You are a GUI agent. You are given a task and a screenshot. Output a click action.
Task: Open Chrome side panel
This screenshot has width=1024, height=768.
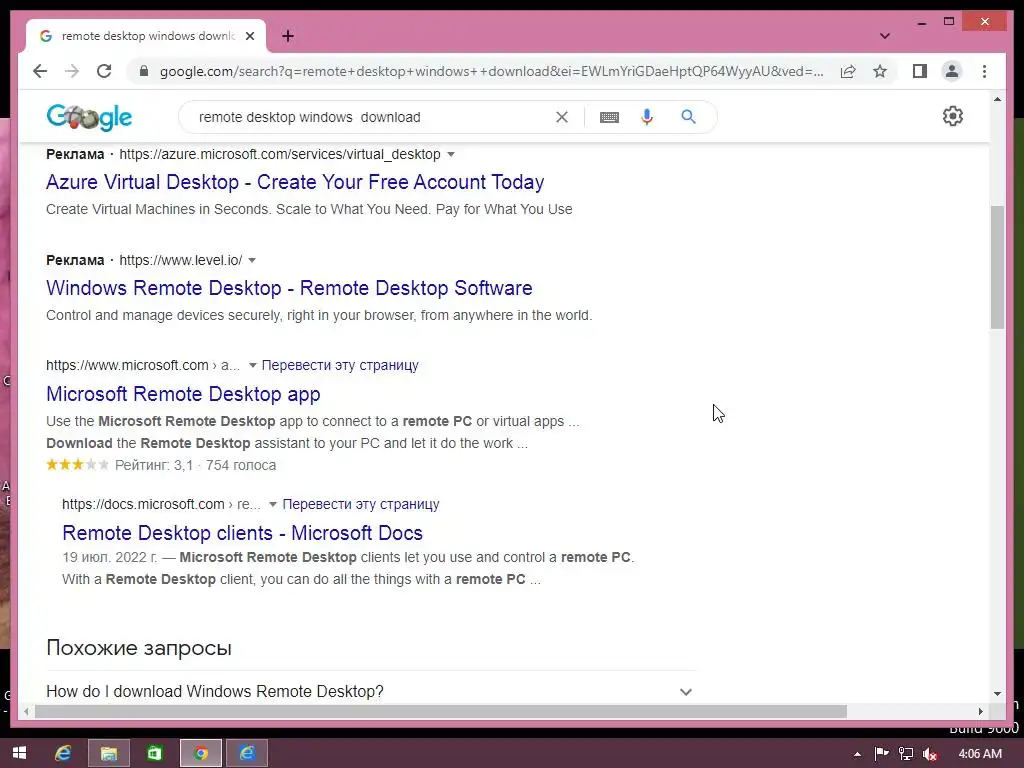point(920,71)
